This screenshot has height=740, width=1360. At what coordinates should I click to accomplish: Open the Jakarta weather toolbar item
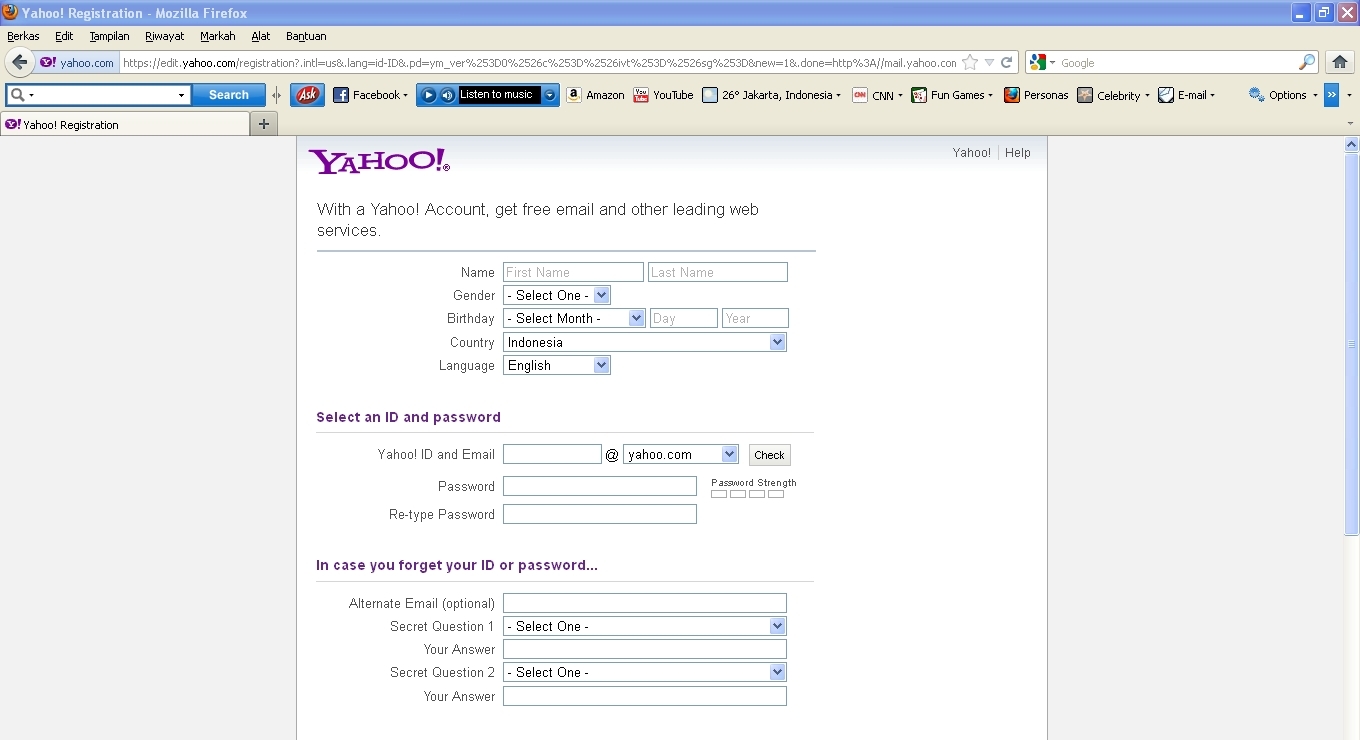(771, 95)
